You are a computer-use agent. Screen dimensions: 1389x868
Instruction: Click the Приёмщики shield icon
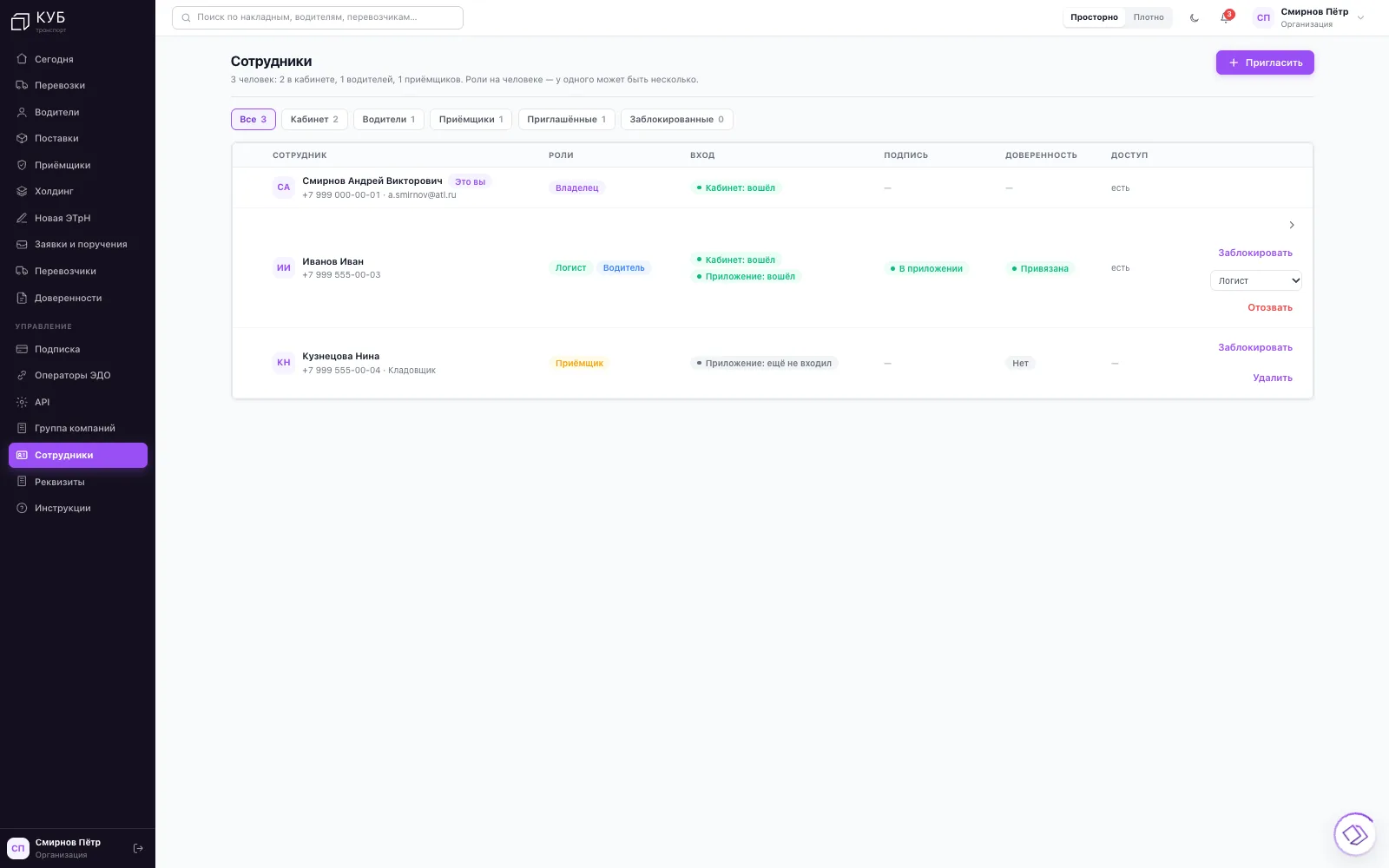(22, 165)
